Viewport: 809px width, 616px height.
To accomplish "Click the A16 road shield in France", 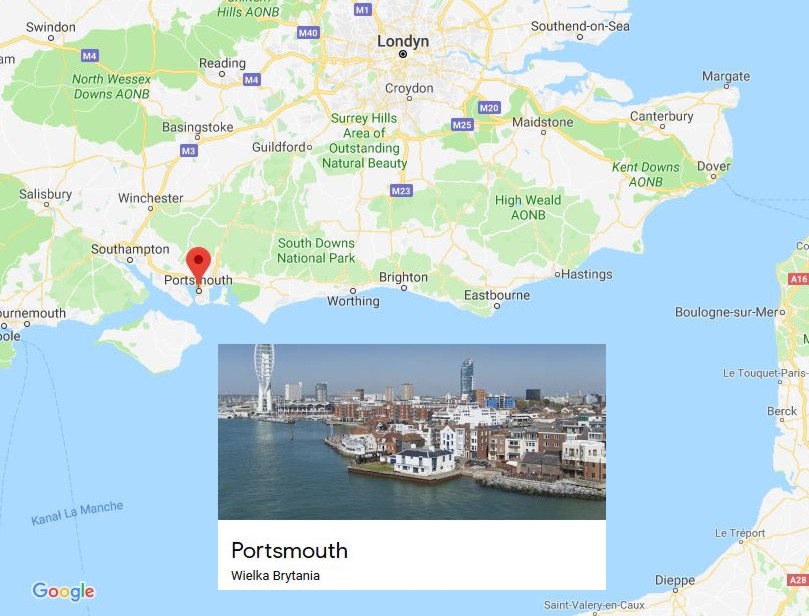I will pyautogui.click(x=799, y=279).
